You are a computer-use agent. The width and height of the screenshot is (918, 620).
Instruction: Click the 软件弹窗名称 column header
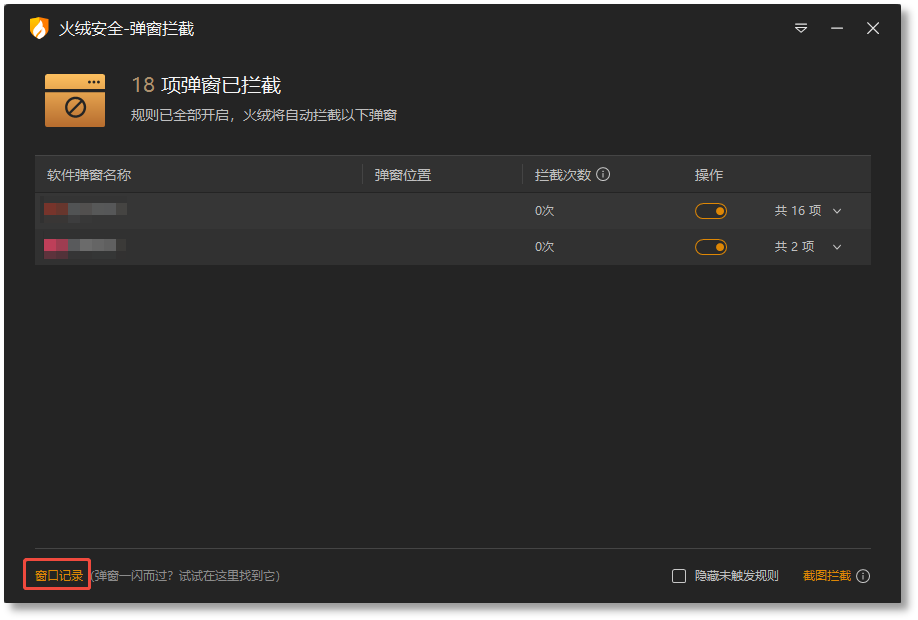click(x=89, y=175)
